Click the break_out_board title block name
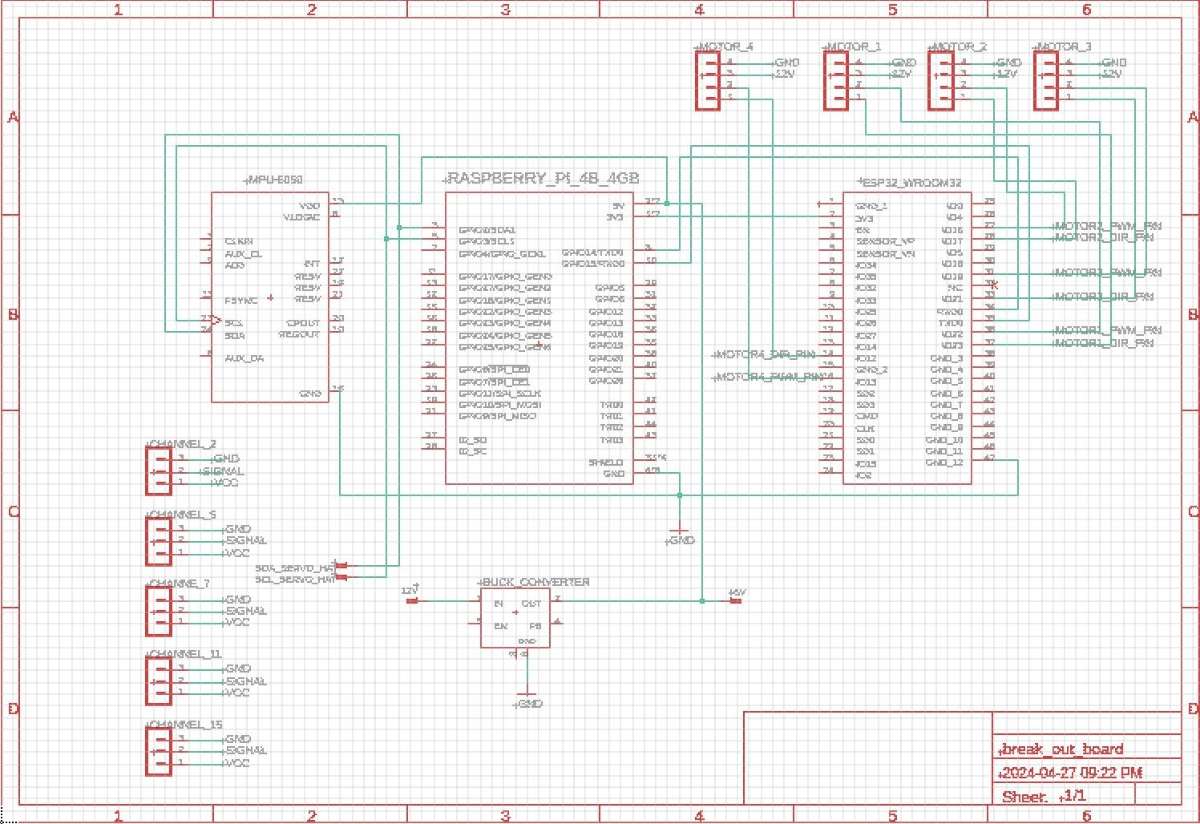 pyautogui.click(x=1062, y=749)
